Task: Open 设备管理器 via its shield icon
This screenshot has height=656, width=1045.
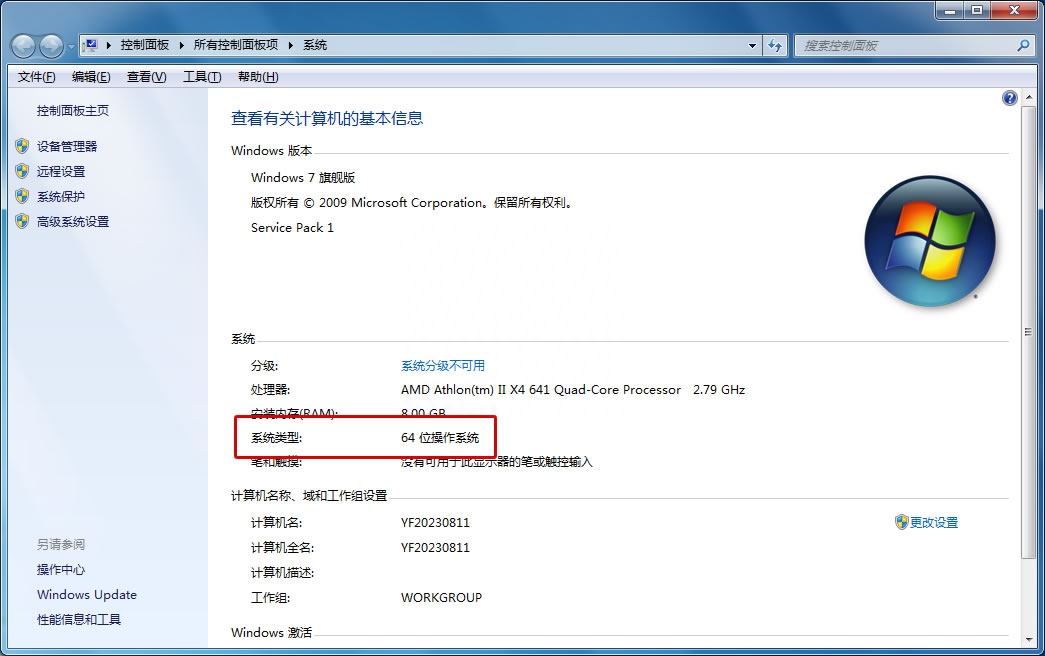Action: tap(23, 145)
